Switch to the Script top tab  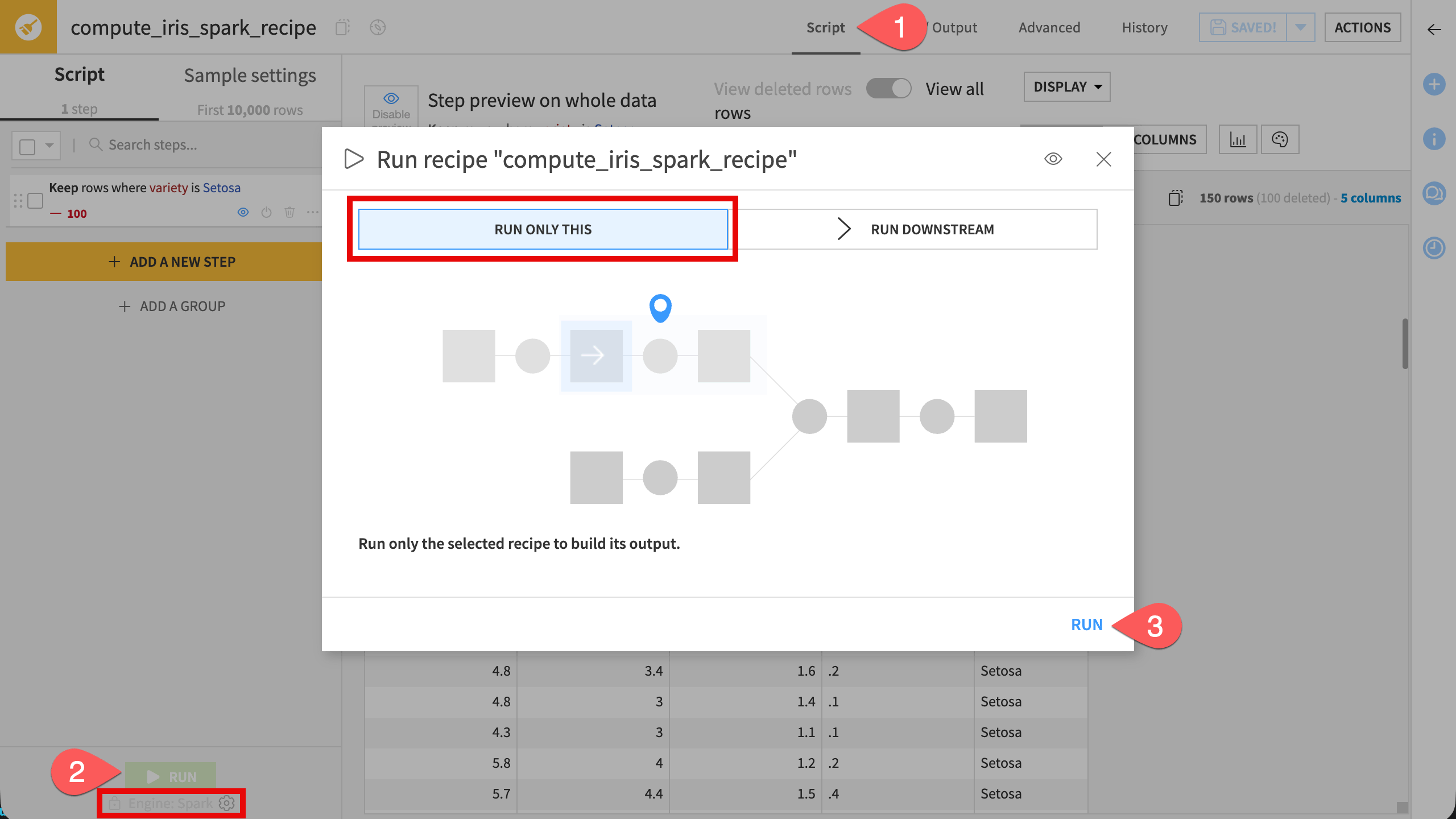tap(825, 27)
